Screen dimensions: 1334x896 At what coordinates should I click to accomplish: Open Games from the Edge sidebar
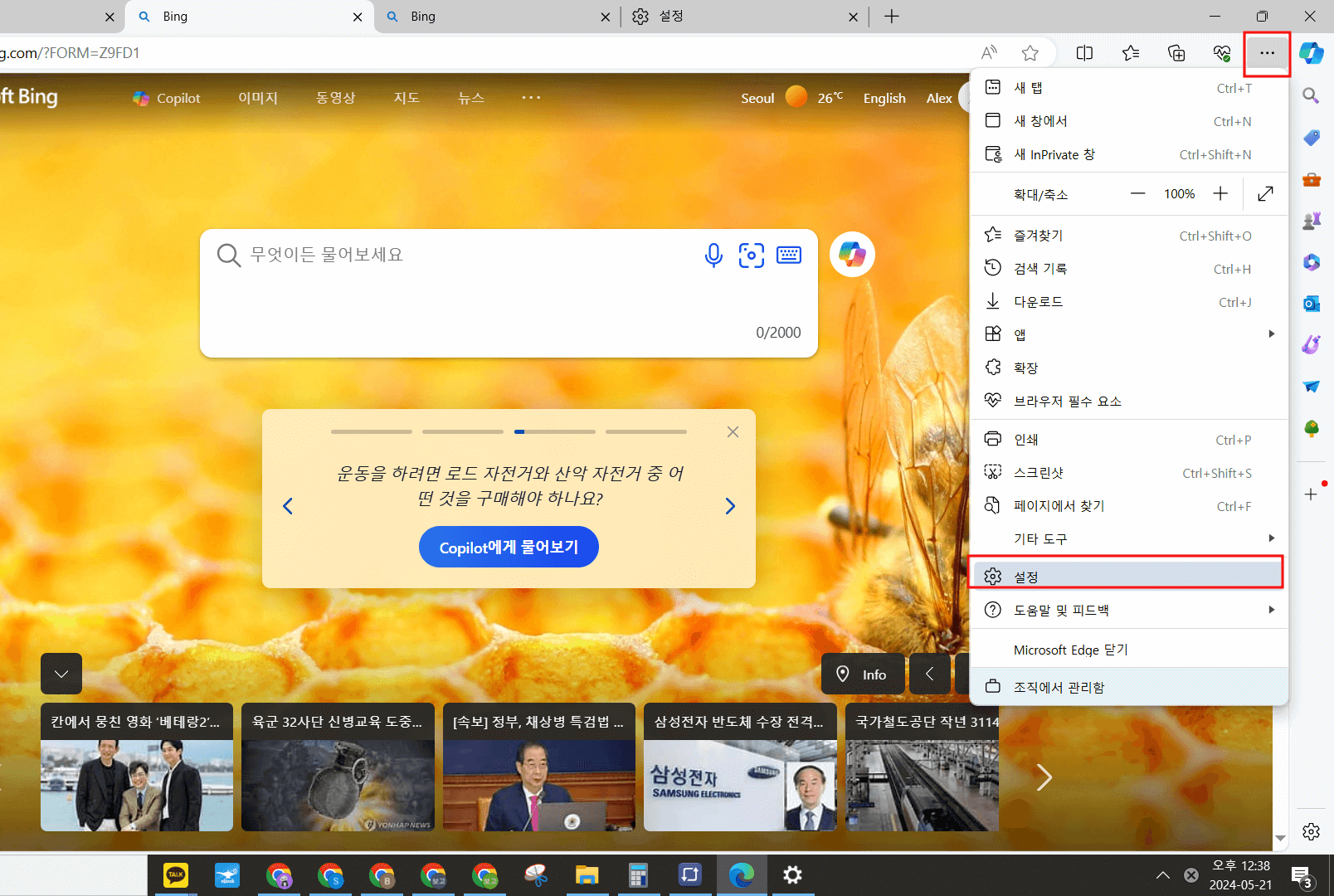[x=1311, y=221]
